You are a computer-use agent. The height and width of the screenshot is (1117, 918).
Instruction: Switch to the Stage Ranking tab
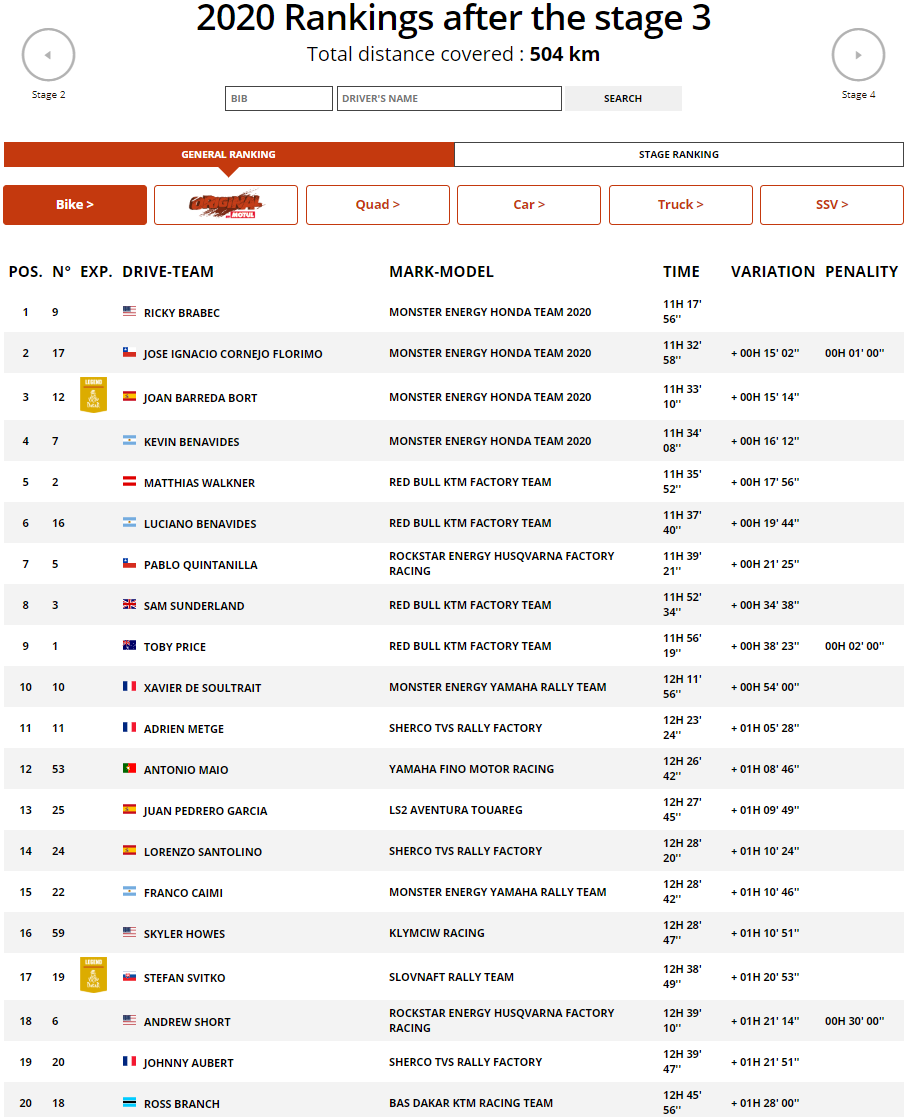(679, 155)
